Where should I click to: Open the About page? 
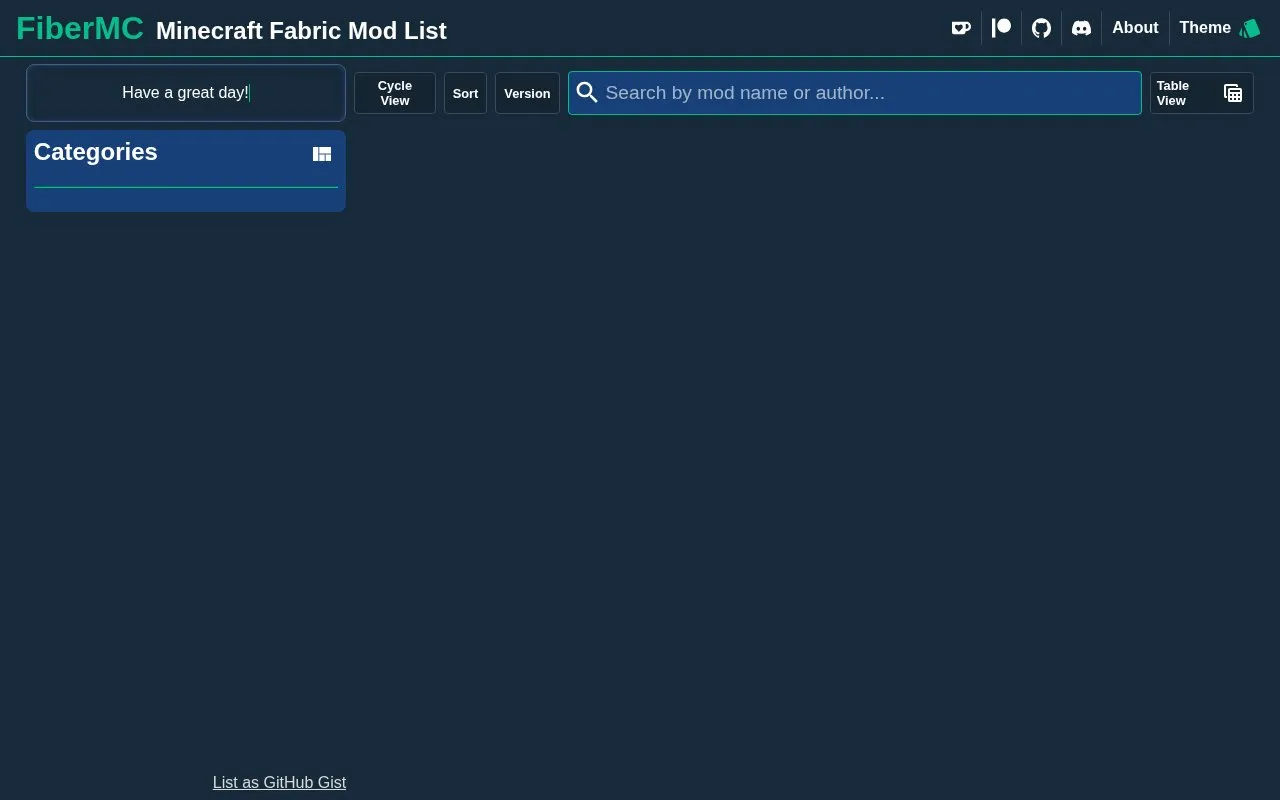click(x=1135, y=28)
